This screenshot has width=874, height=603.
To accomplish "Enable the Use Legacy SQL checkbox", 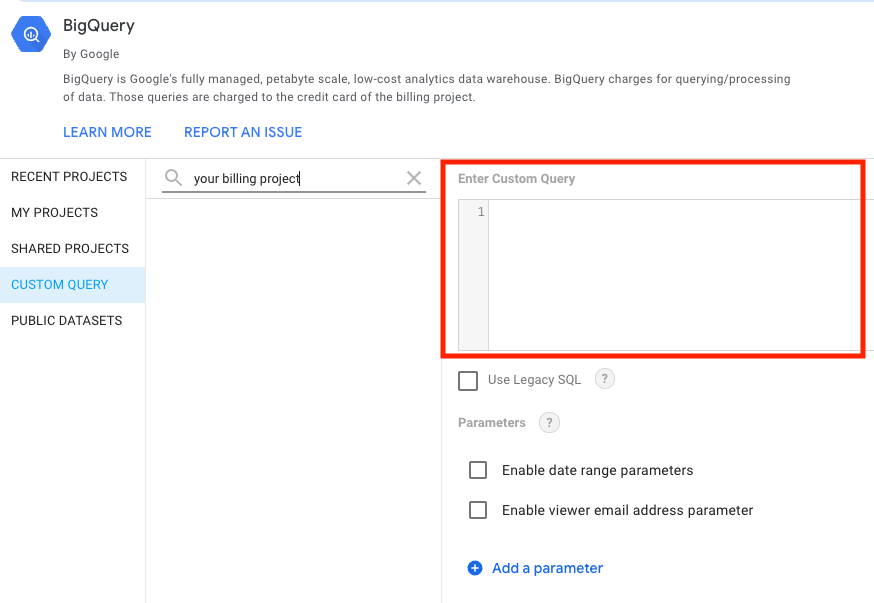I will point(467,380).
